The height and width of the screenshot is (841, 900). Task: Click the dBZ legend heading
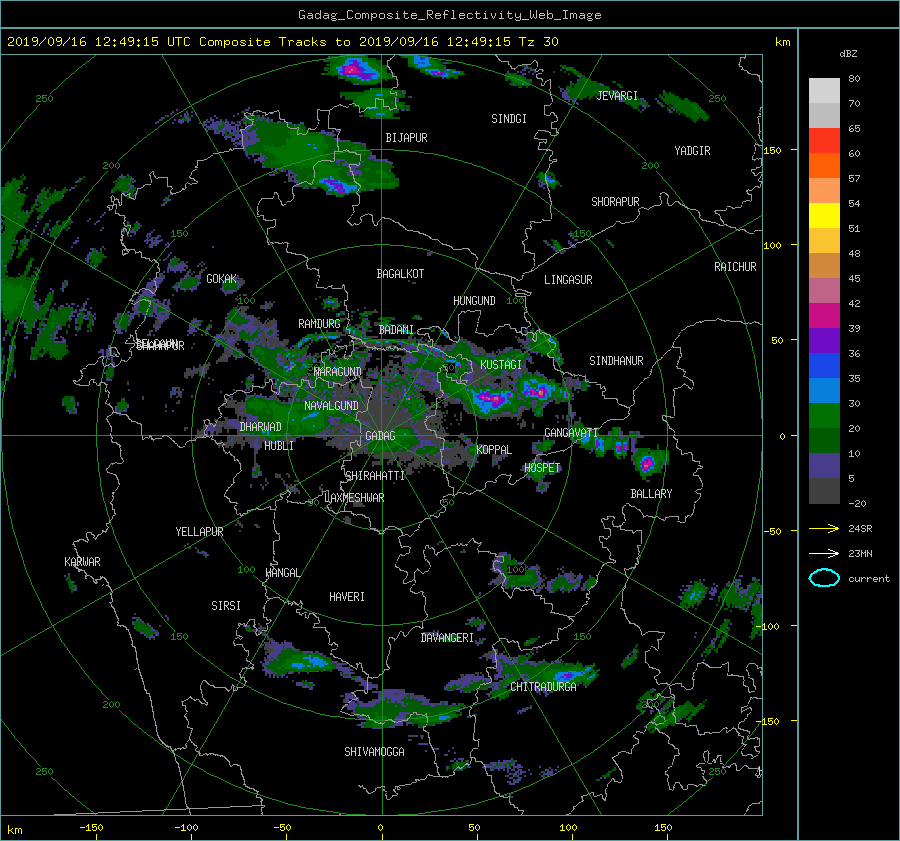[848, 54]
